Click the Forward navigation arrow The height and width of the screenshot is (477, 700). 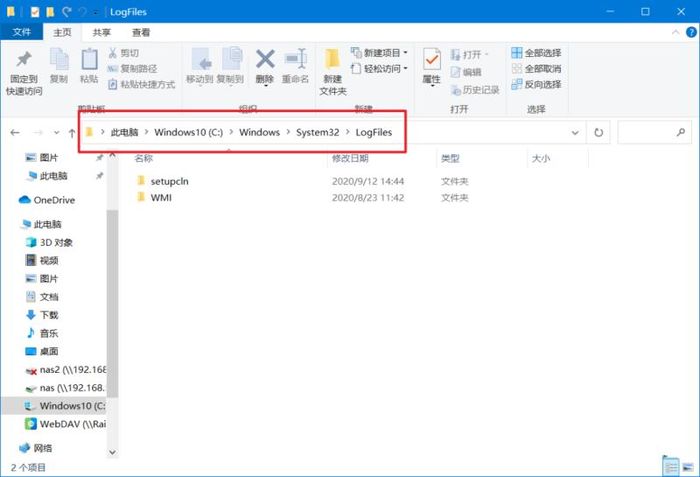click(x=38, y=133)
